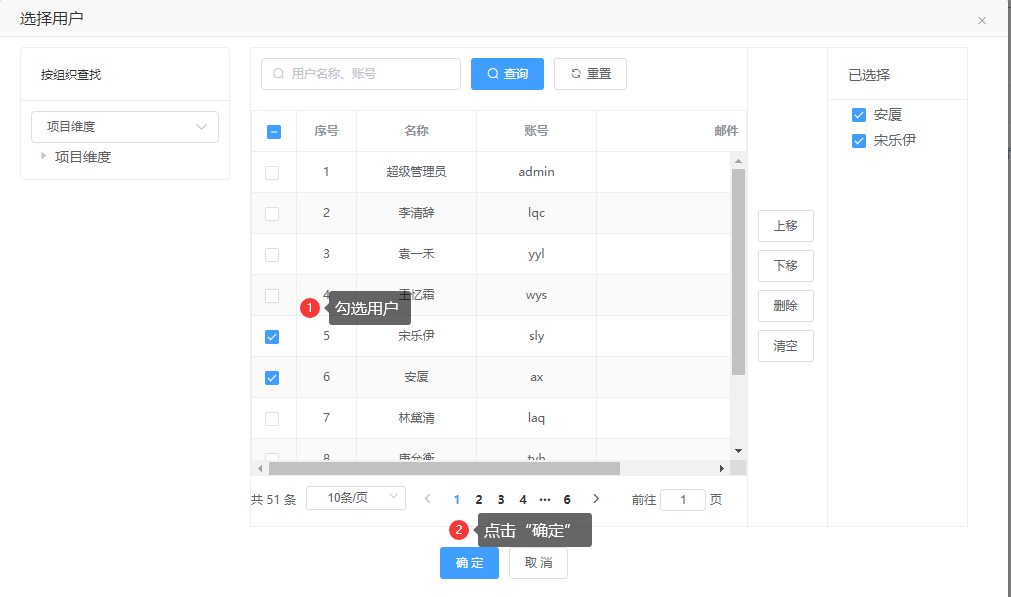Check the box for 超级管理员 row
Viewport: 1011px width, 597px height.
(x=272, y=173)
